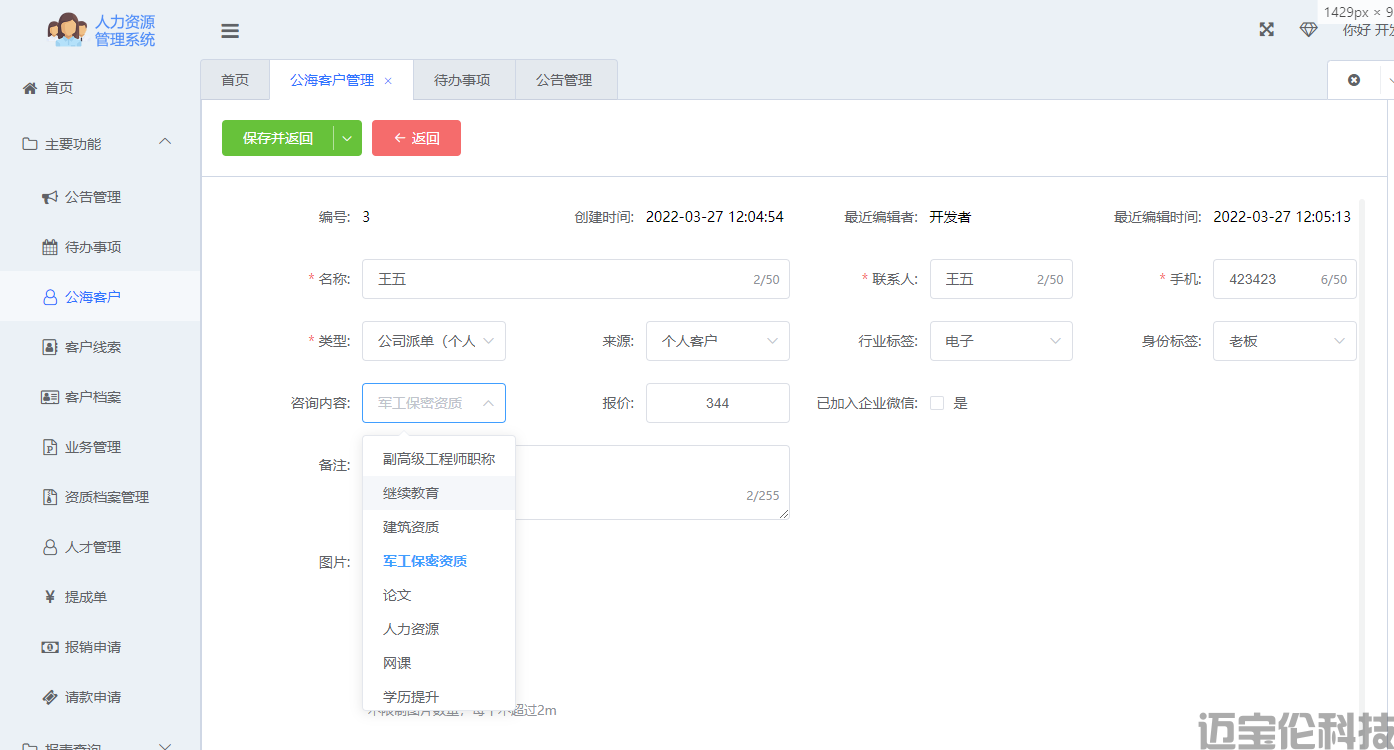Click the person icon for 人才管理
Screen dimensions: 1394x750
coord(50,547)
